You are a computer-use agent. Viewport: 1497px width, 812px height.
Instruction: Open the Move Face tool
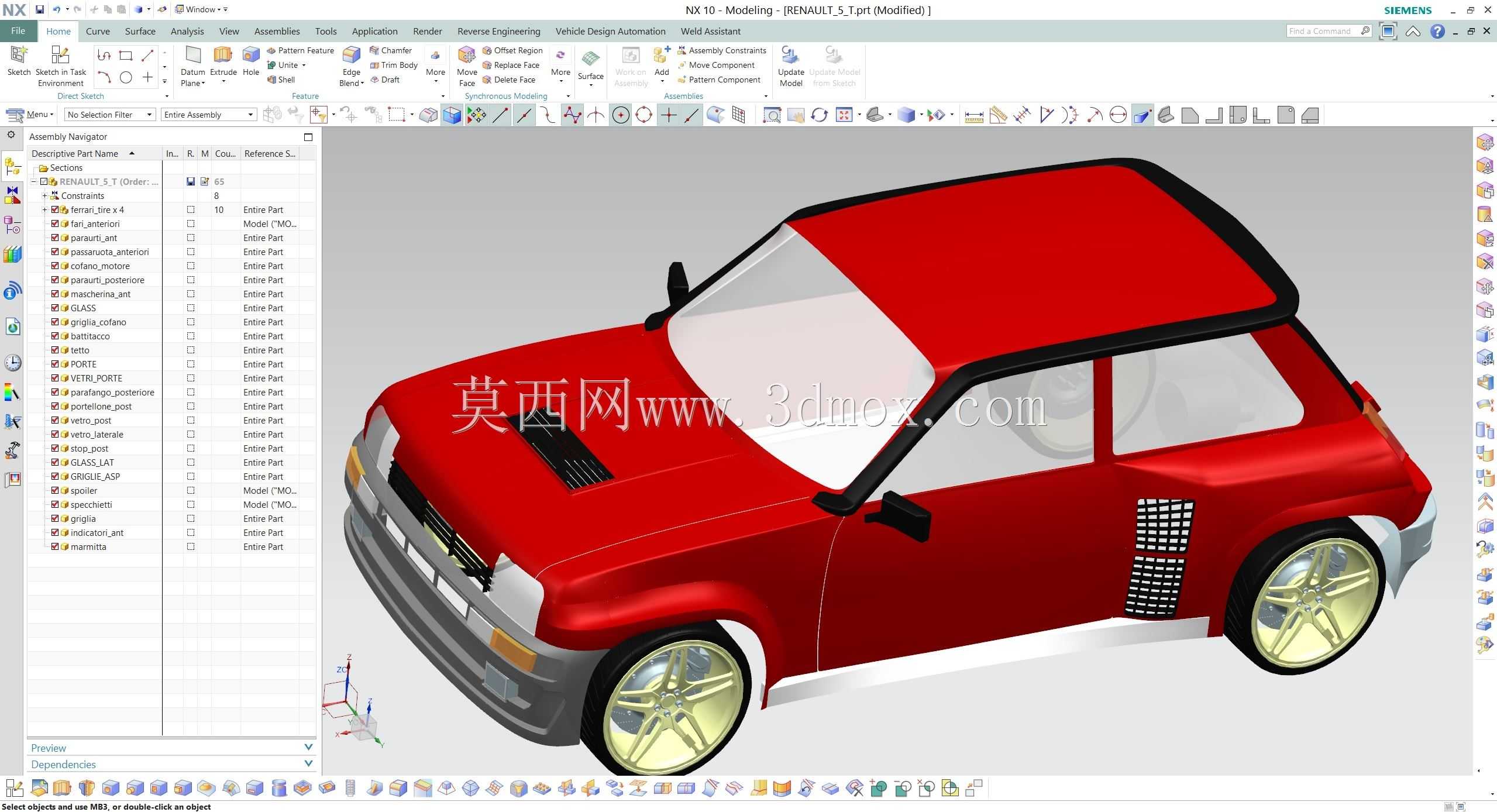pos(467,66)
